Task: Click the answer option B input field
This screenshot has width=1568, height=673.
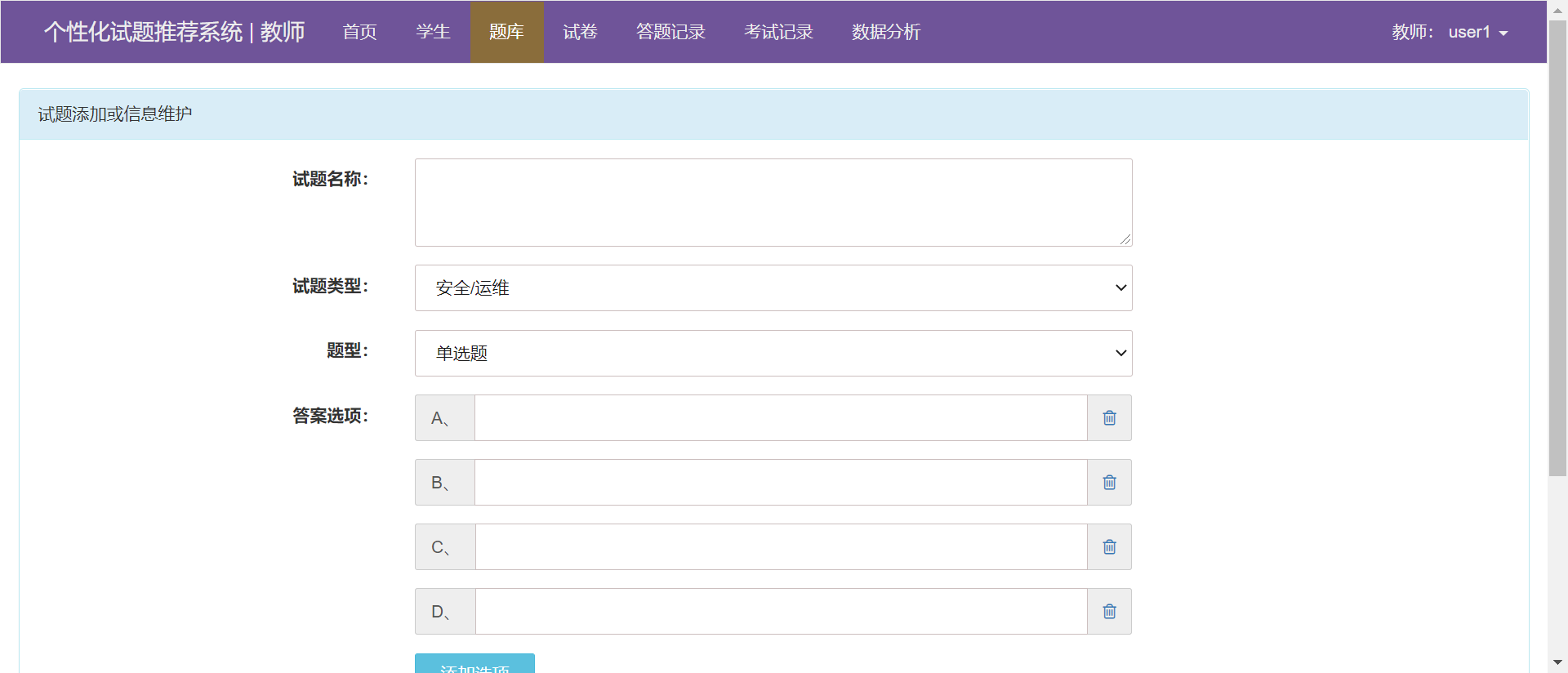Action: (781, 483)
